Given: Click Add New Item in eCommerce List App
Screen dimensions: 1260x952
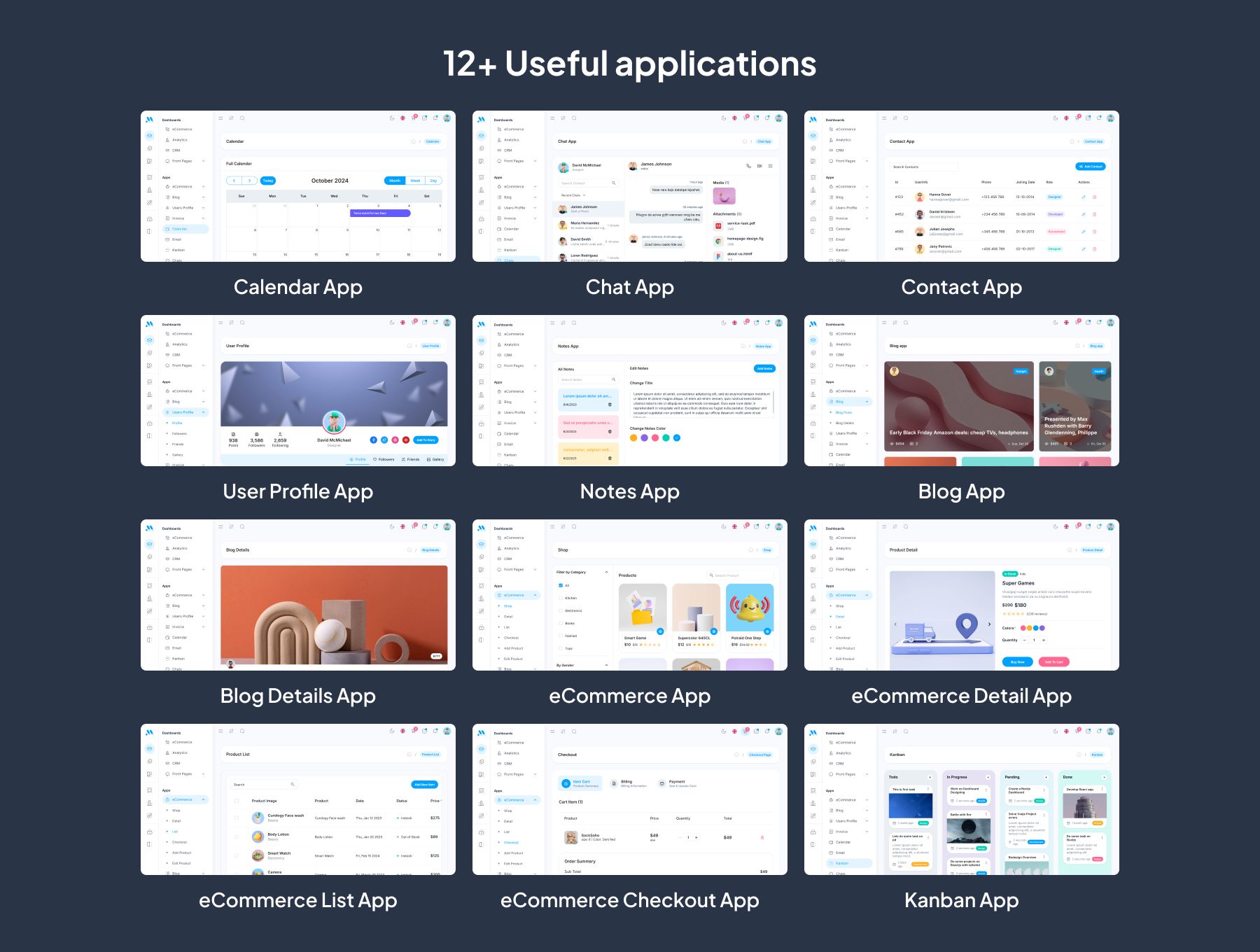Looking at the screenshot, I should coord(425,785).
